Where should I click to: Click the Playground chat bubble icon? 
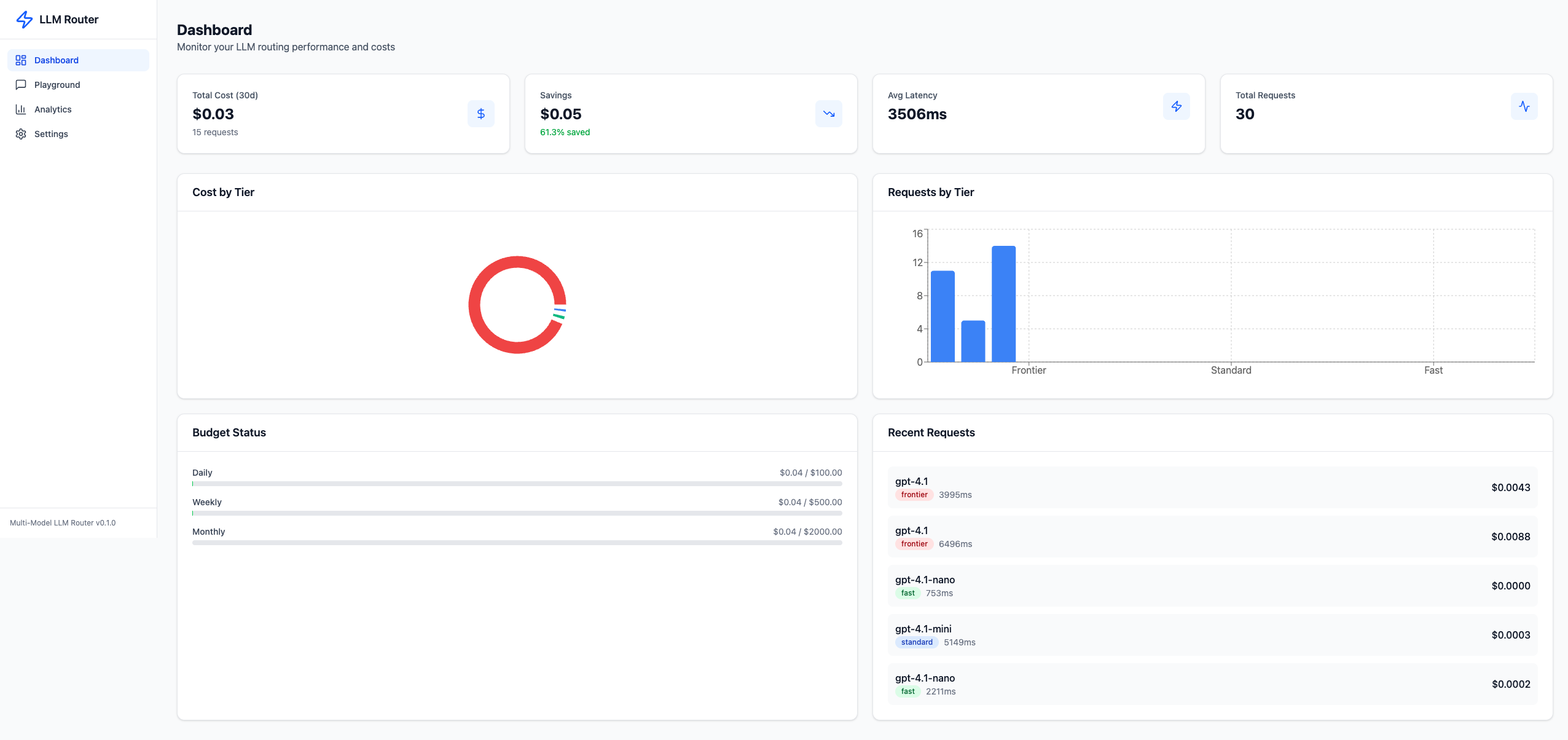pyautogui.click(x=21, y=85)
